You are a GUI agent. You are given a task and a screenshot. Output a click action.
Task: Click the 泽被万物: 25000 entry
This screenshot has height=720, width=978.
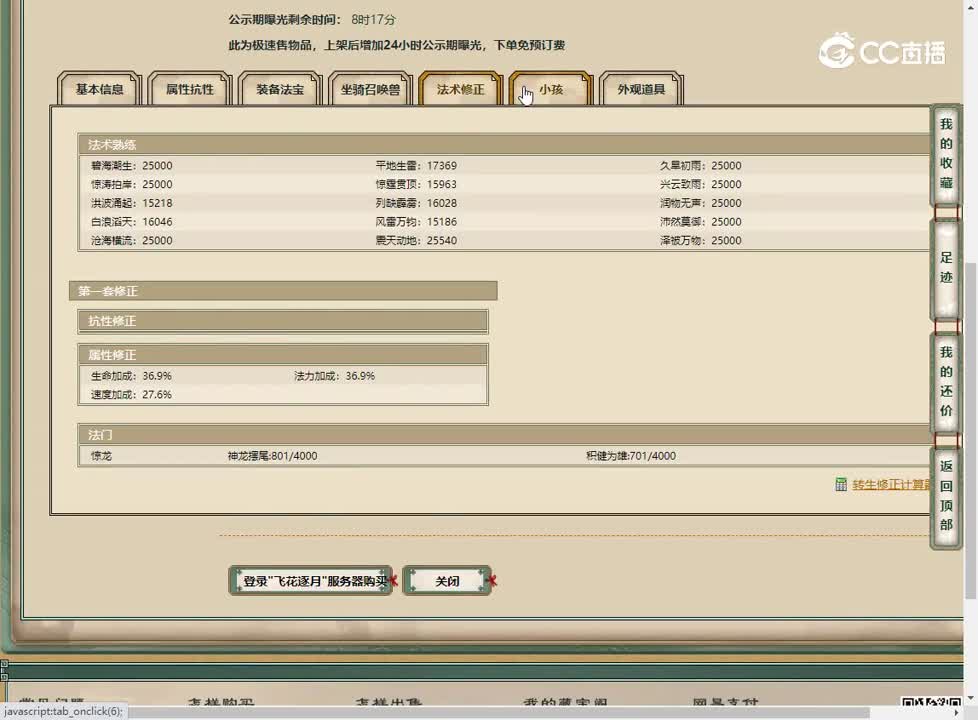coord(701,240)
